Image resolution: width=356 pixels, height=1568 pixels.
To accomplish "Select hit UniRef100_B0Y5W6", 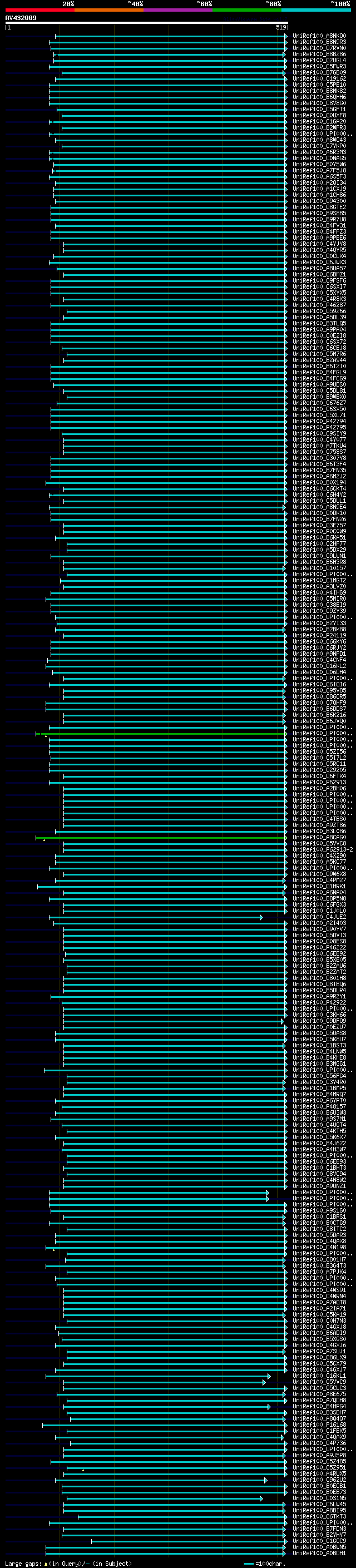I will pyautogui.click(x=319, y=164).
